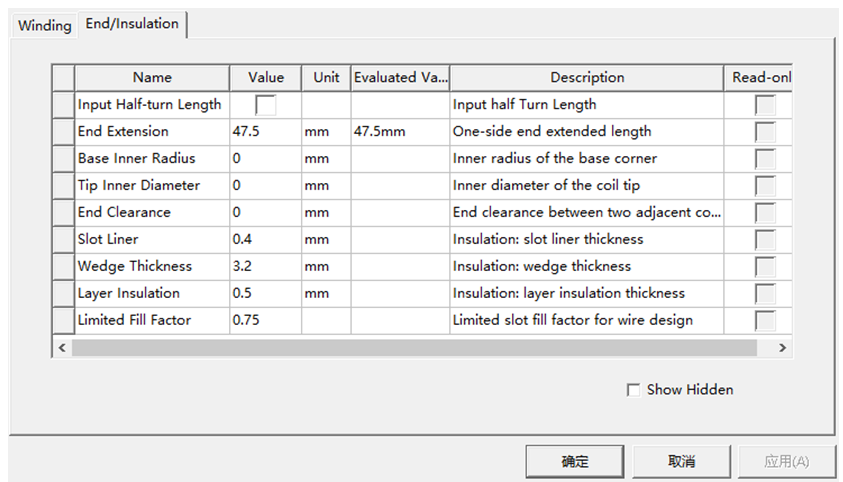Viewport: 843px width, 482px height.
Task: Click the left arrow of horizontal scrollbar
Action: (x=62, y=348)
